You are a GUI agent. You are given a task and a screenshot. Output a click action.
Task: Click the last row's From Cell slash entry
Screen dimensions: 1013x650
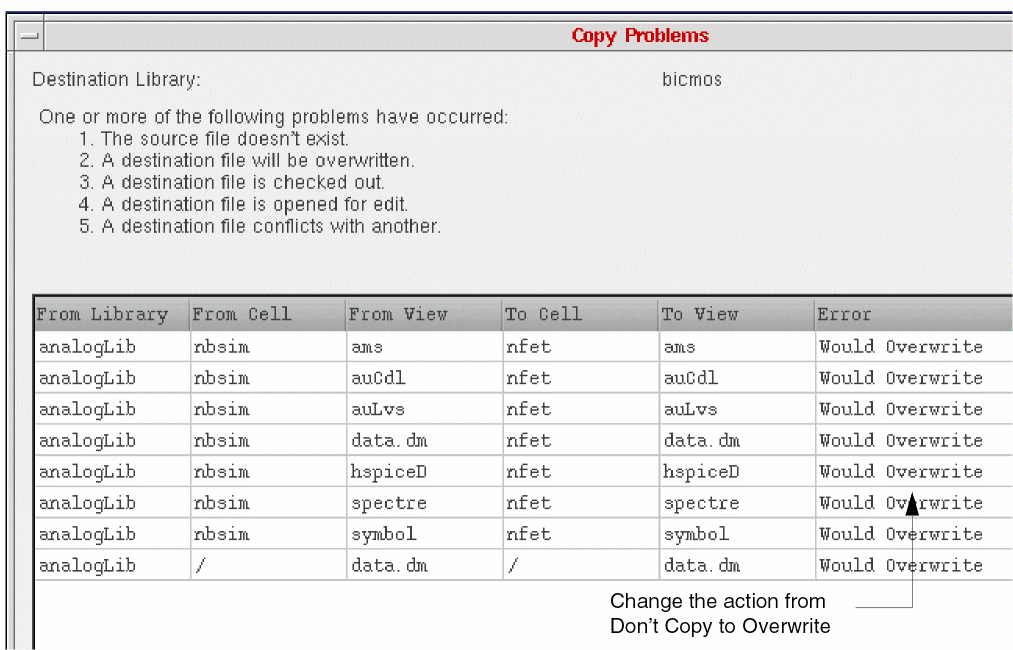click(200, 565)
